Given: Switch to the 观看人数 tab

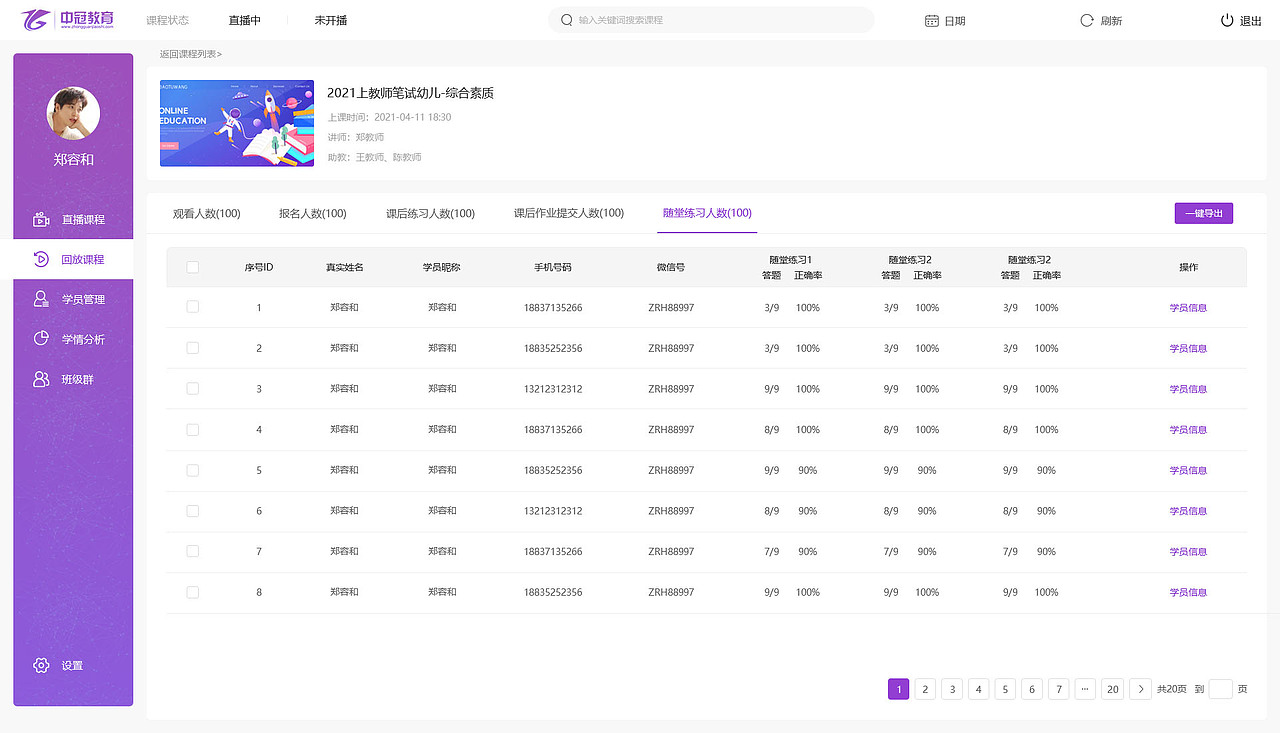Looking at the screenshot, I should 209,213.
